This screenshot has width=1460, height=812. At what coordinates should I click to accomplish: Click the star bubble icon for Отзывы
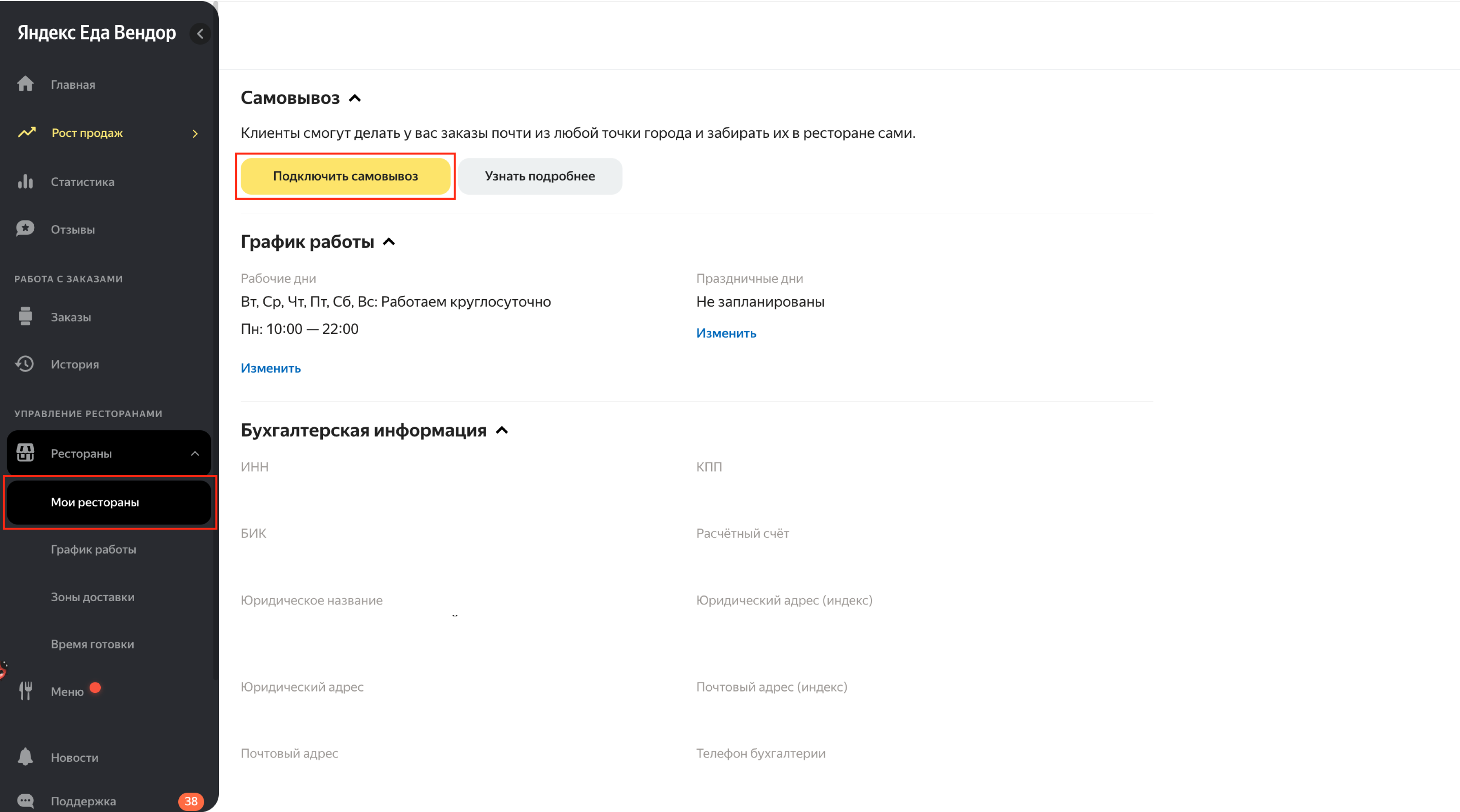pos(26,229)
